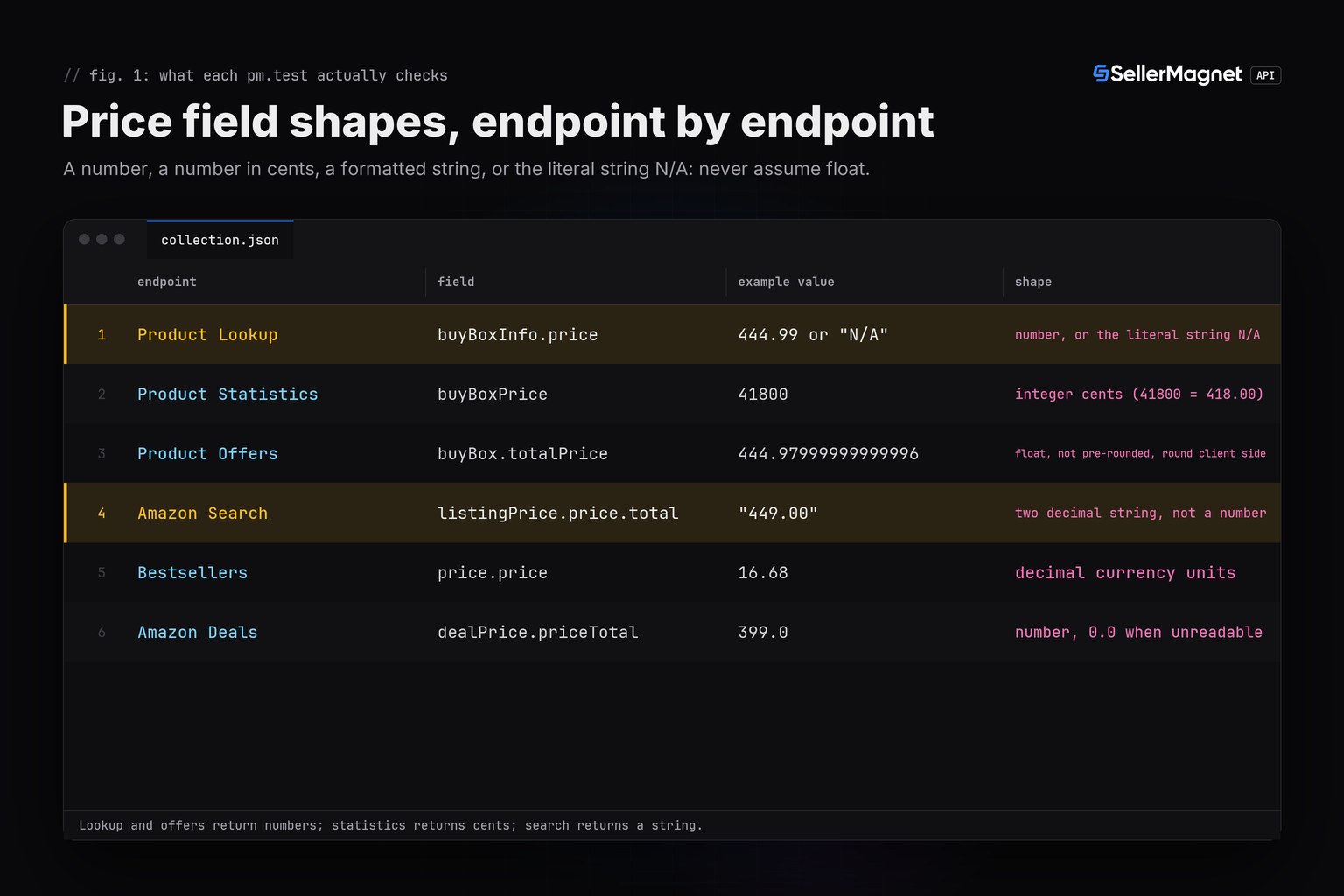Viewport: 1344px width, 896px height.
Task: Click the buyBox.totalPrice field cell
Action: tap(522, 453)
